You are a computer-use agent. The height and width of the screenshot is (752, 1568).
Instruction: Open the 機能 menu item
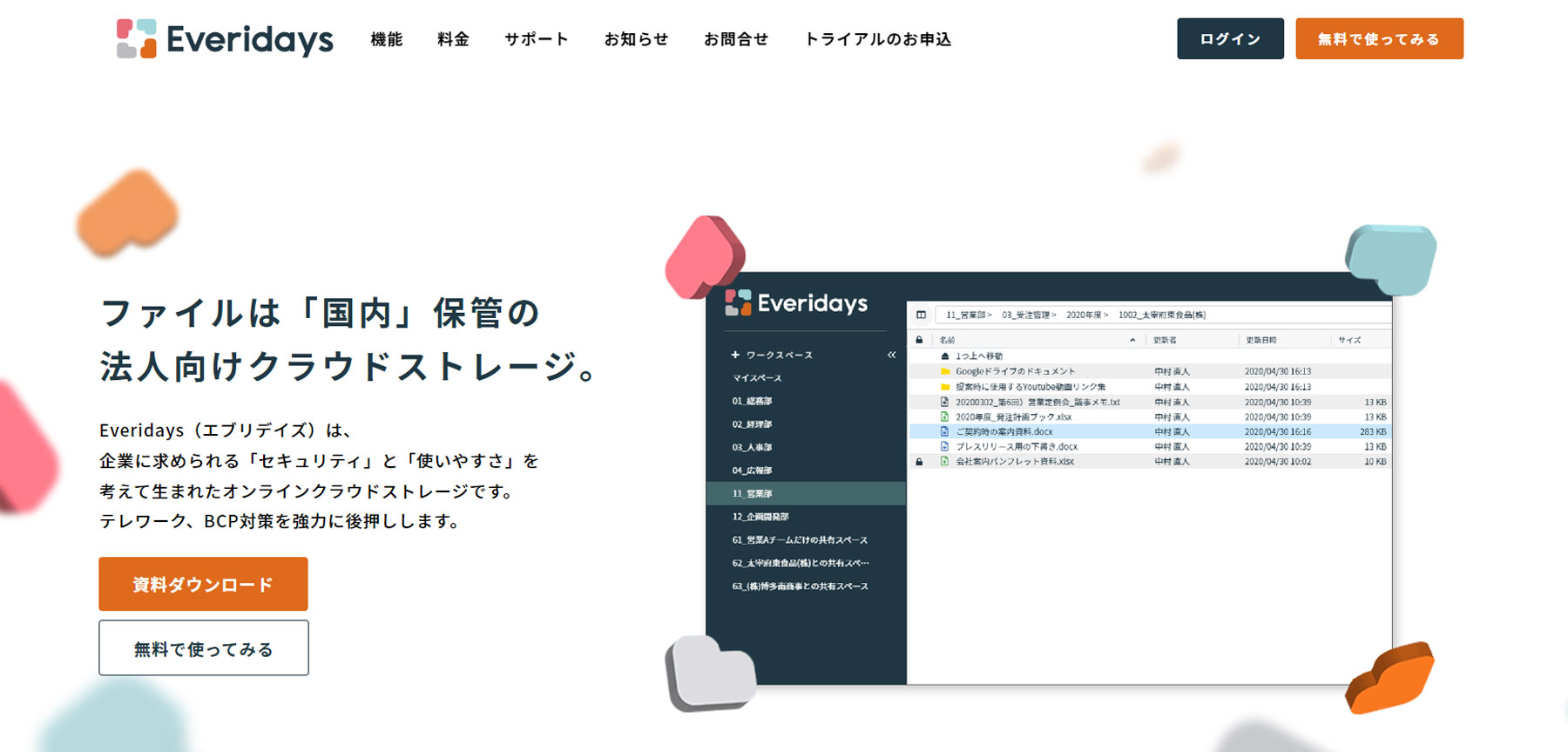[387, 39]
